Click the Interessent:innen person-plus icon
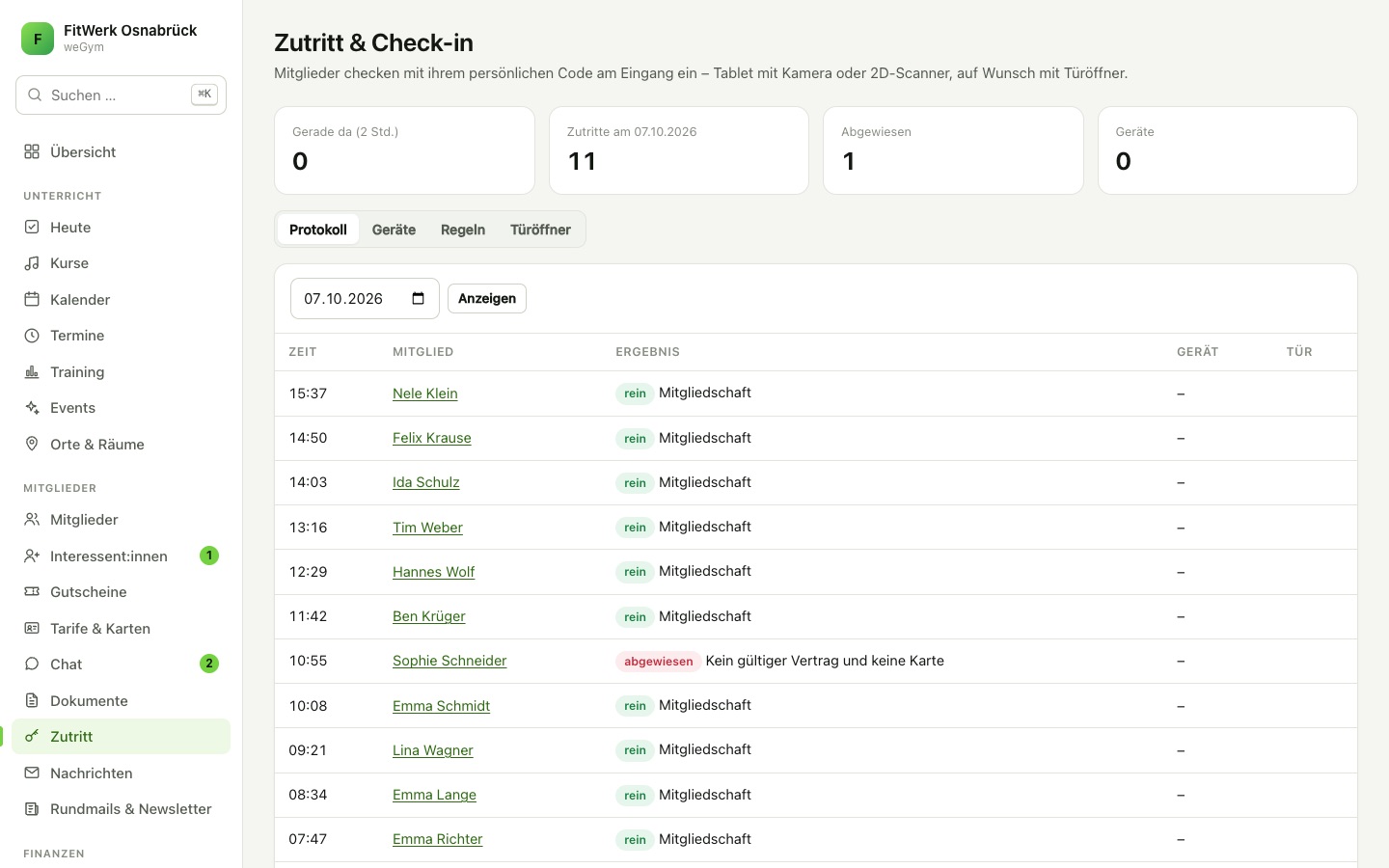Viewport: 1389px width, 868px height. (32, 556)
